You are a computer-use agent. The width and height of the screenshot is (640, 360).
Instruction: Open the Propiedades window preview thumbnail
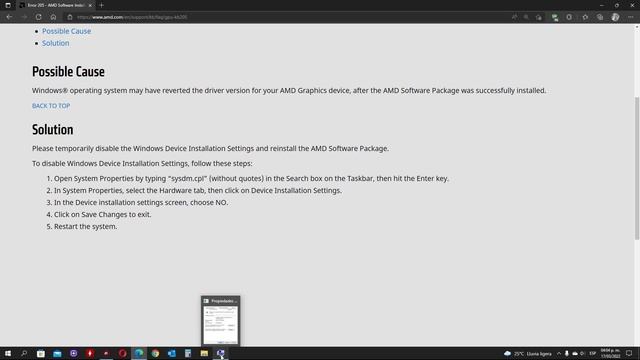tap(220, 321)
